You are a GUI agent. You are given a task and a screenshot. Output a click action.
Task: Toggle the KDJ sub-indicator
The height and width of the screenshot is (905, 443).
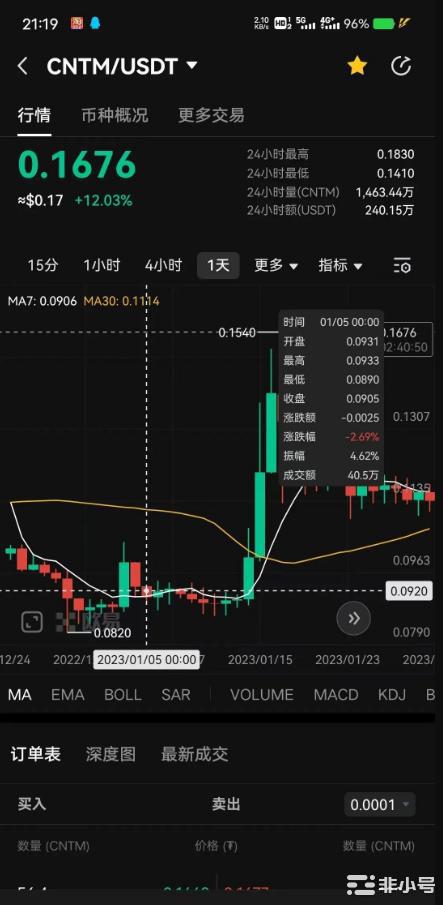pos(392,695)
